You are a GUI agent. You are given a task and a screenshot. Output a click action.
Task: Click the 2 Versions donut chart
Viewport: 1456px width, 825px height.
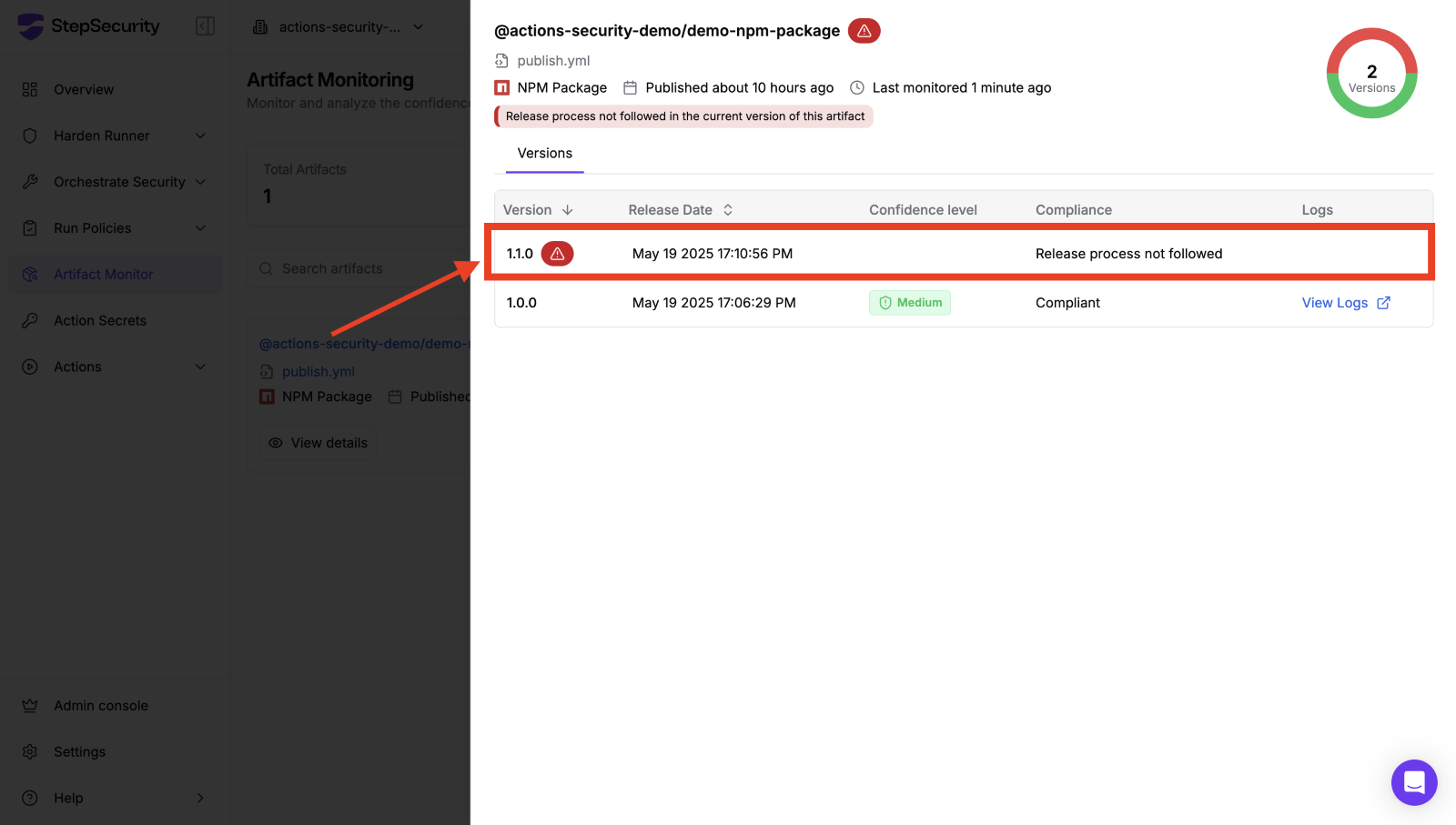1372,73
